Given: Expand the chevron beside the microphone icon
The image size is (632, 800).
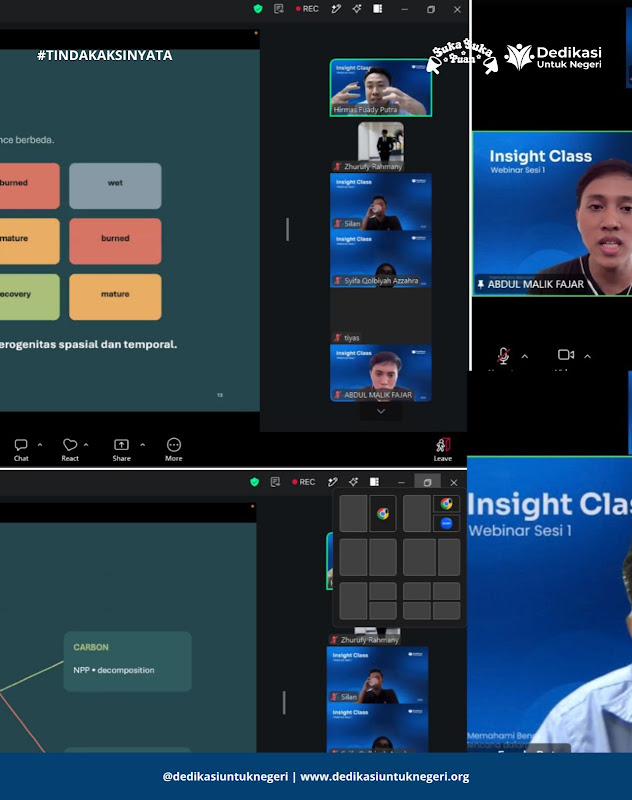Looking at the screenshot, I should (x=525, y=356).
